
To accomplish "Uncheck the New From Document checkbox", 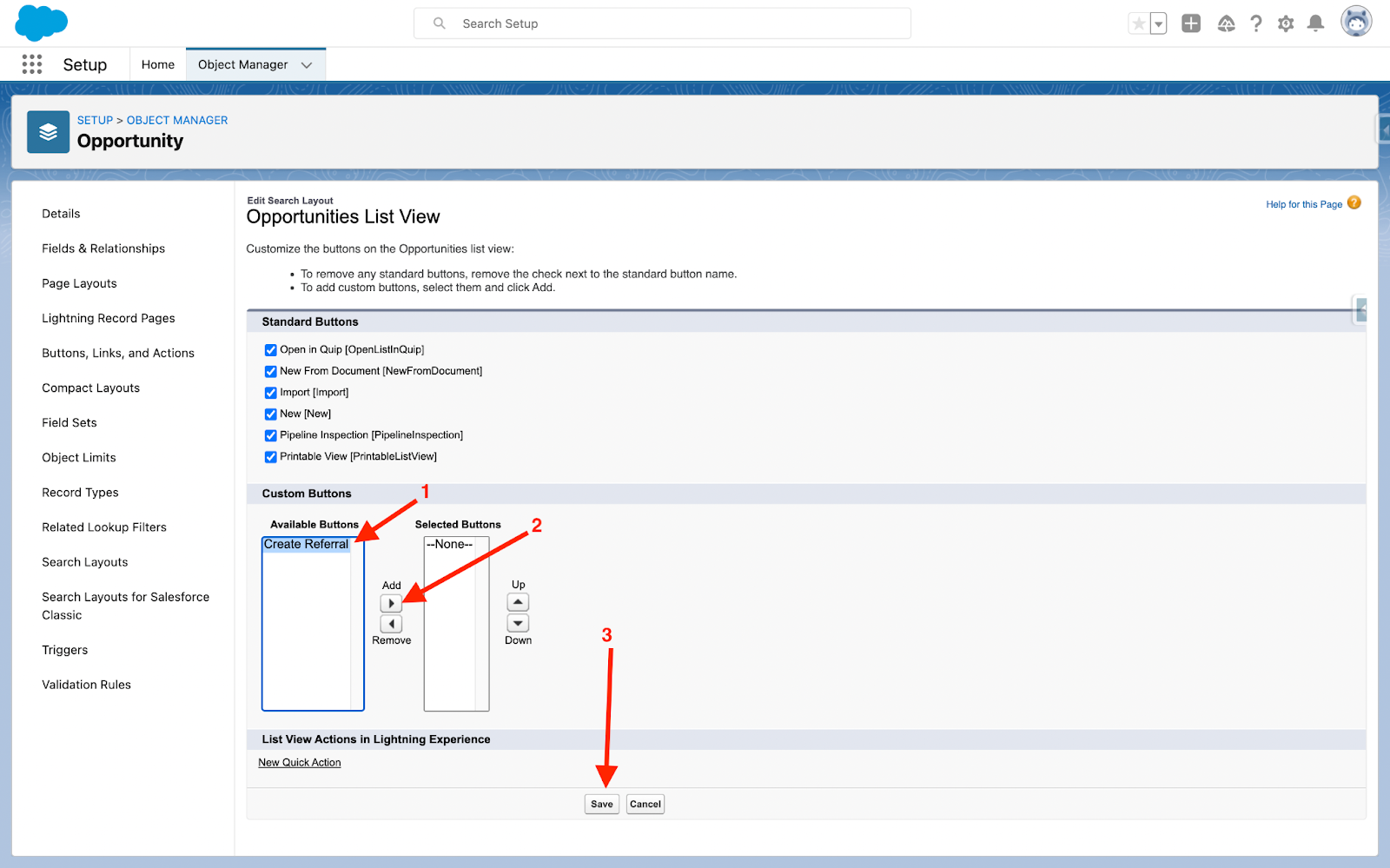I will pos(270,371).
